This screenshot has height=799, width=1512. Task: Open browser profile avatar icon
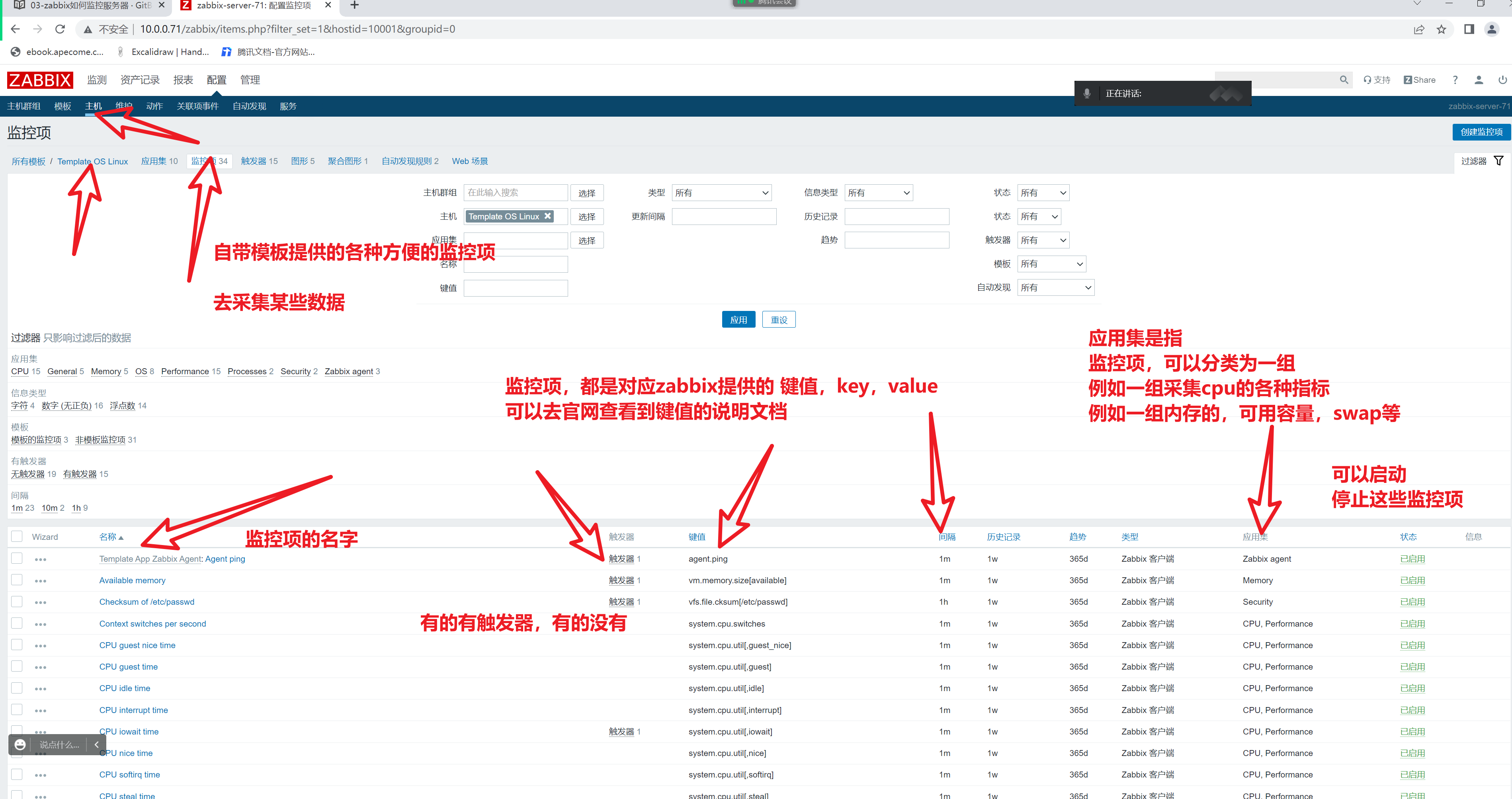(1491, 29)
